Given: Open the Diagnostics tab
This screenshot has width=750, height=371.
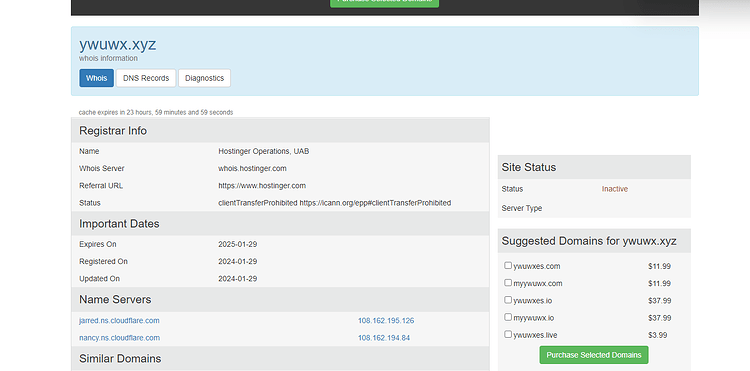Looking at the screenshot, I should (x=204, y=78).
